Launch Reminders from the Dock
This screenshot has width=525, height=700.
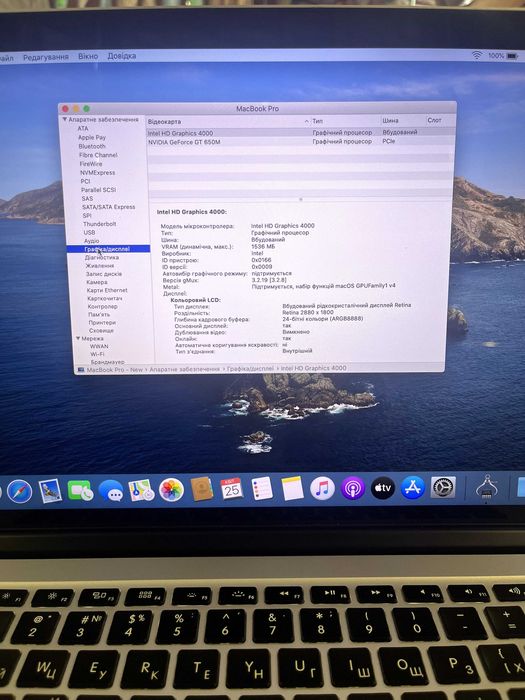click(x=262, y=488)
